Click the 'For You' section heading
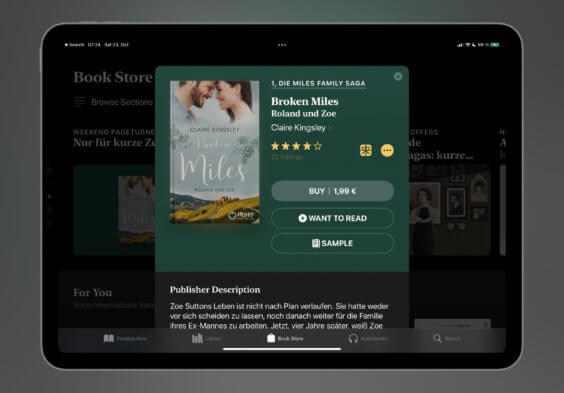Screen dimensions: 564x393 coord(92,293)
